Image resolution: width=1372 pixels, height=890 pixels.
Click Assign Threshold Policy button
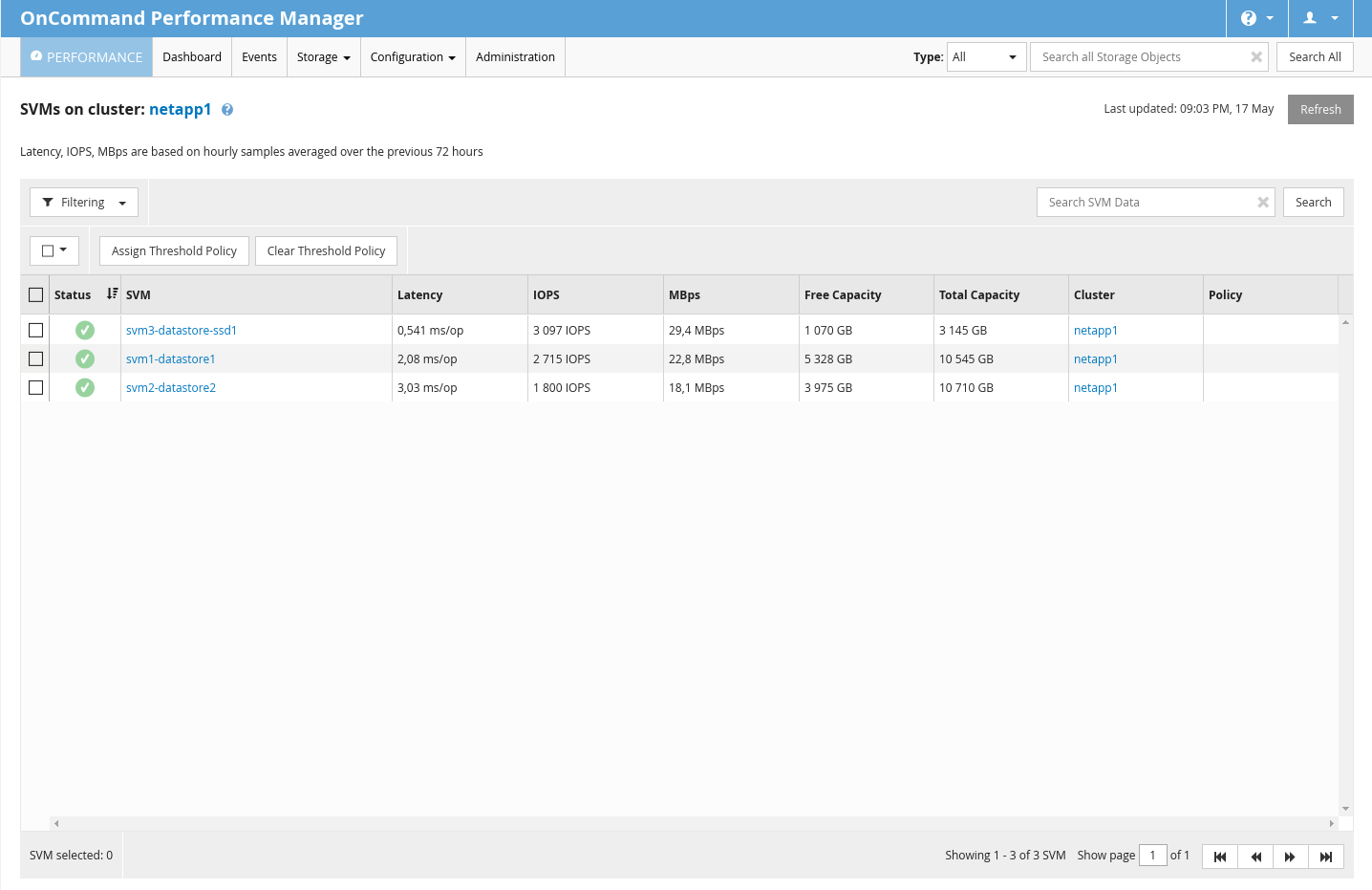coord(174,251)
